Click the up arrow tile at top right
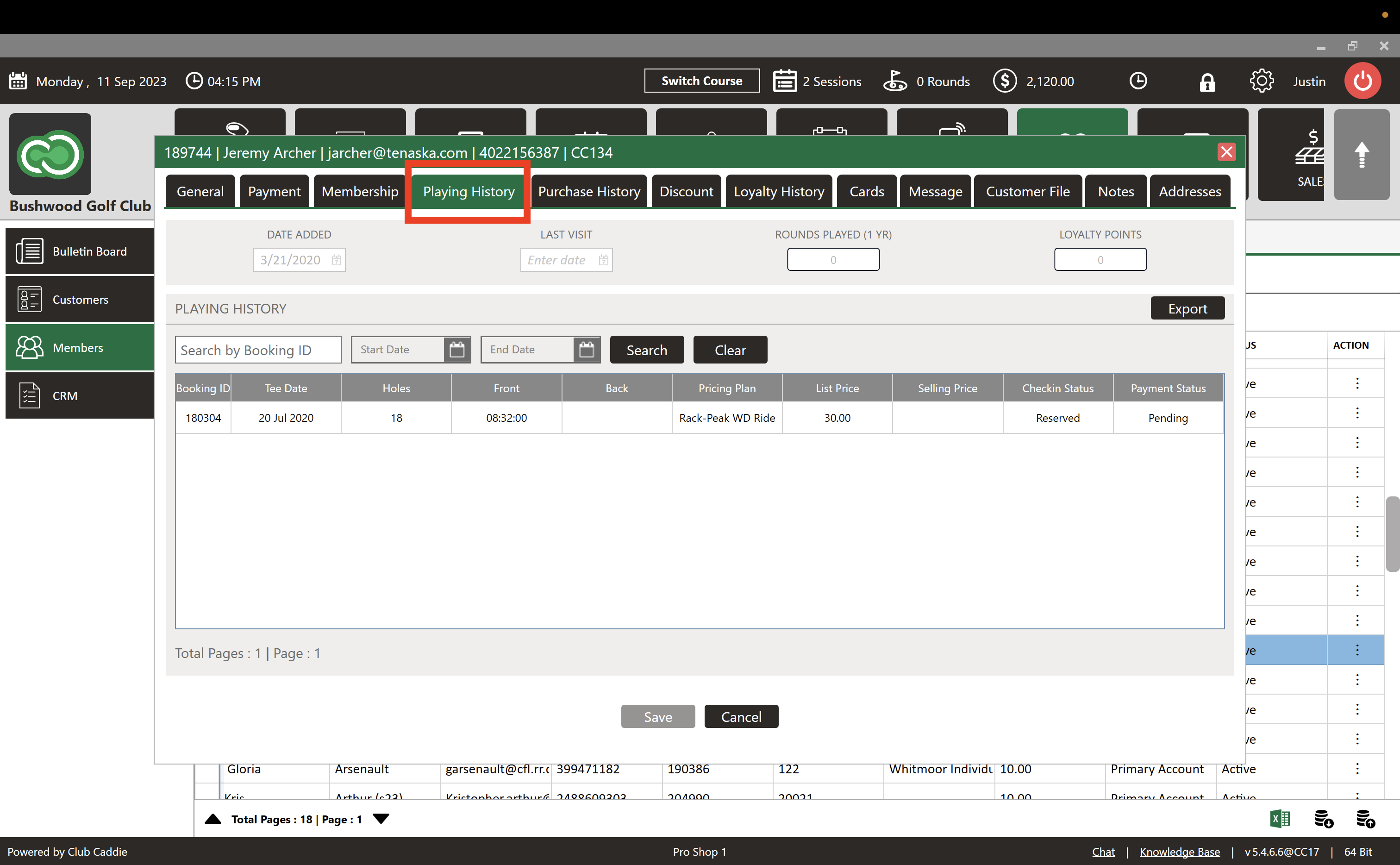 coord(1361,155)
